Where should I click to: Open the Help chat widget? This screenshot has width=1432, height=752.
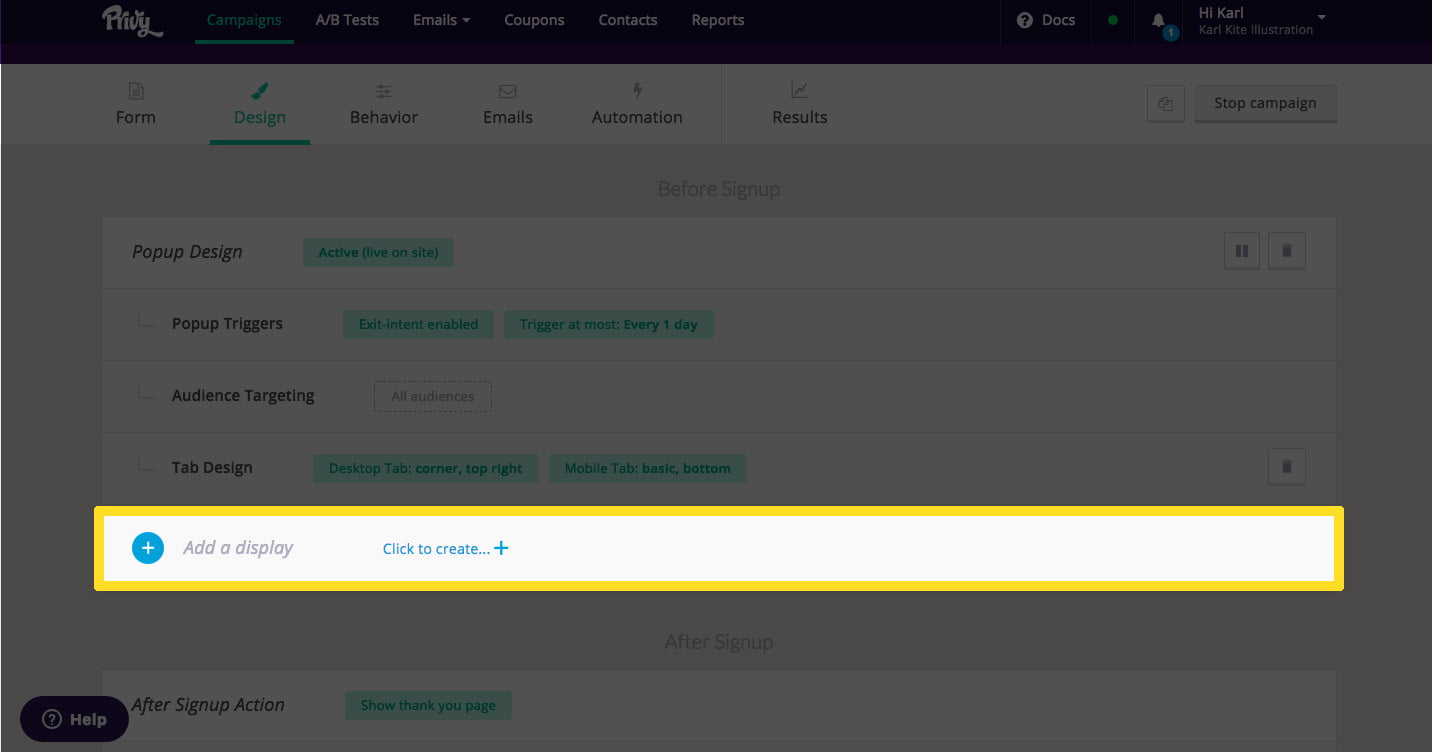(75, 719)
